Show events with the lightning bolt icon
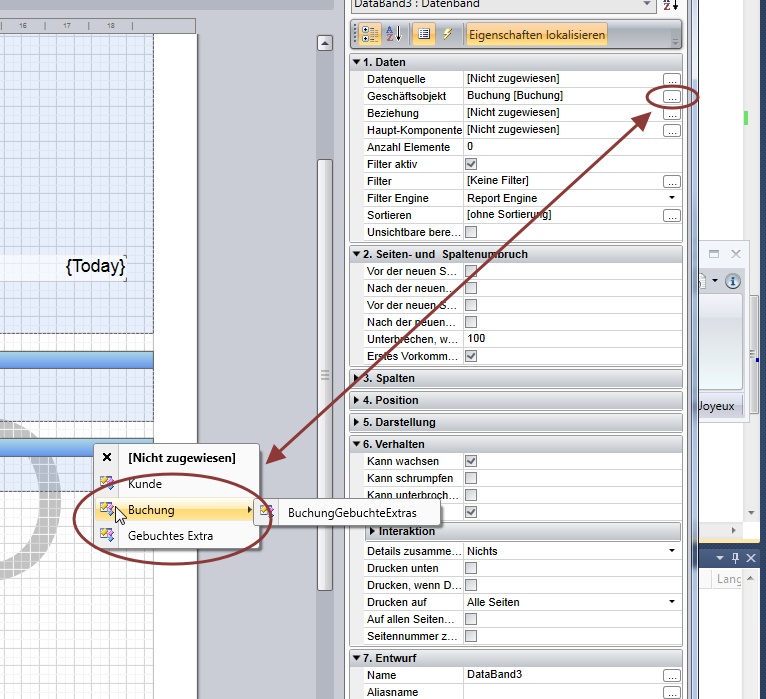Screen dimensions: 766x699 click(447, 34)
